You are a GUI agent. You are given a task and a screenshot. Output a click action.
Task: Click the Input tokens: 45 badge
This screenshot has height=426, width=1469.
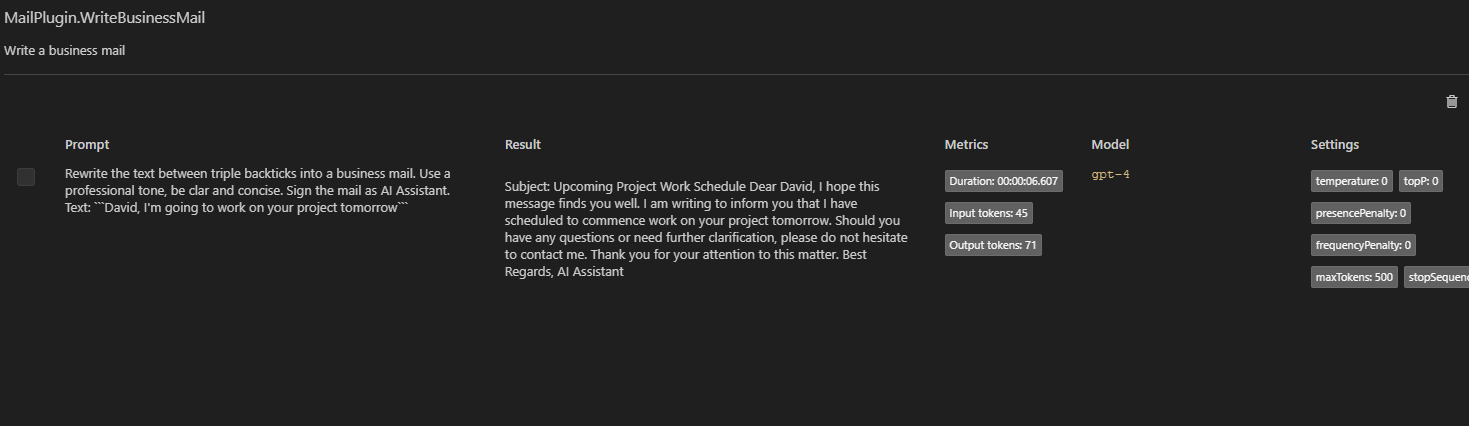pos(989,213)
